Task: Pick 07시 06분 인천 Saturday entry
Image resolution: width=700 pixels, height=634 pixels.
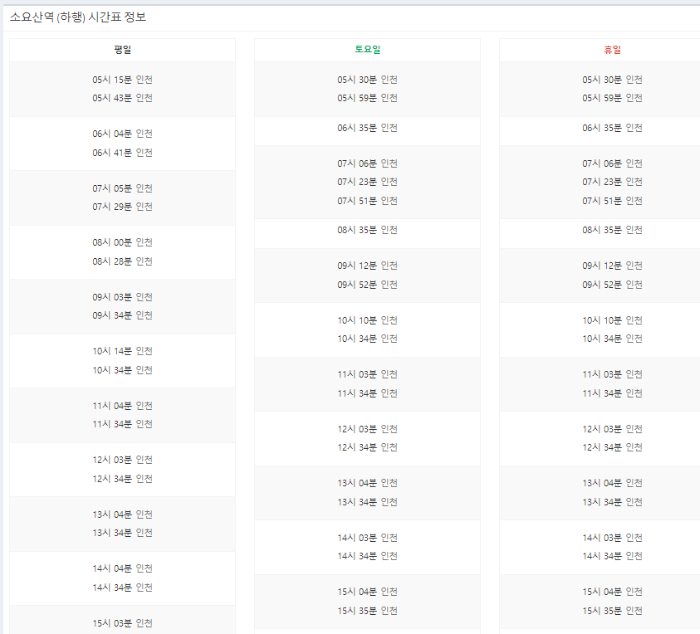Action: click(x=367, y=163)
